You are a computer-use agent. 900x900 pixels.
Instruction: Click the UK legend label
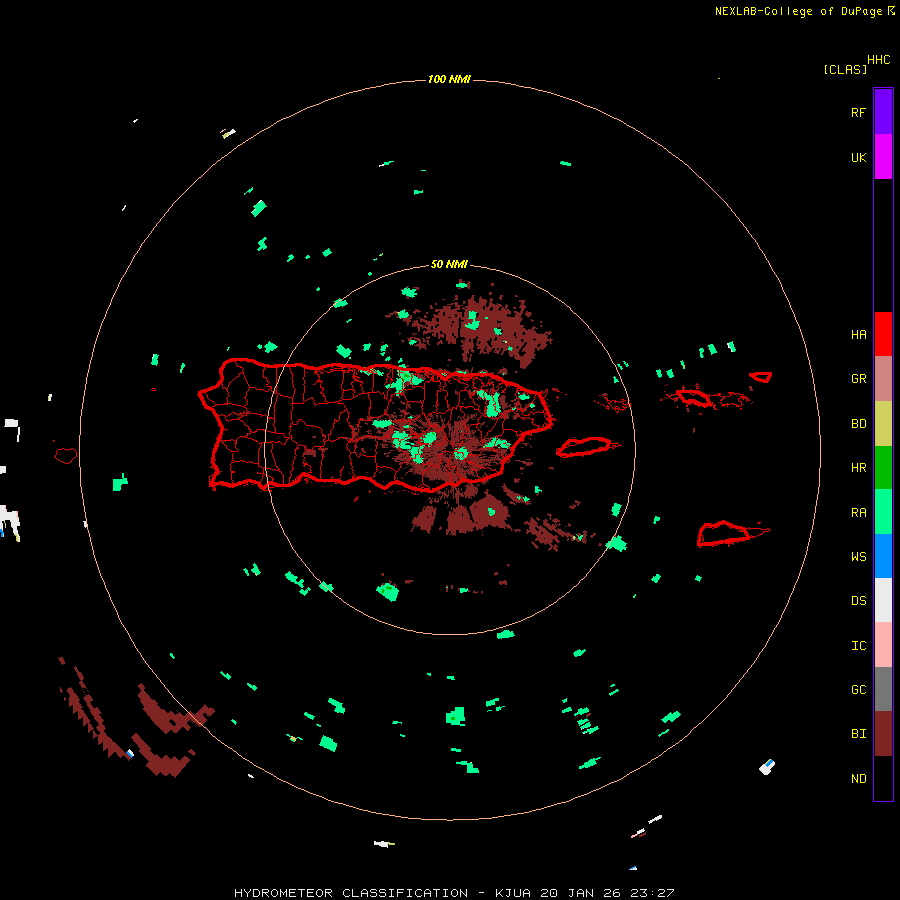coord(858,157)
